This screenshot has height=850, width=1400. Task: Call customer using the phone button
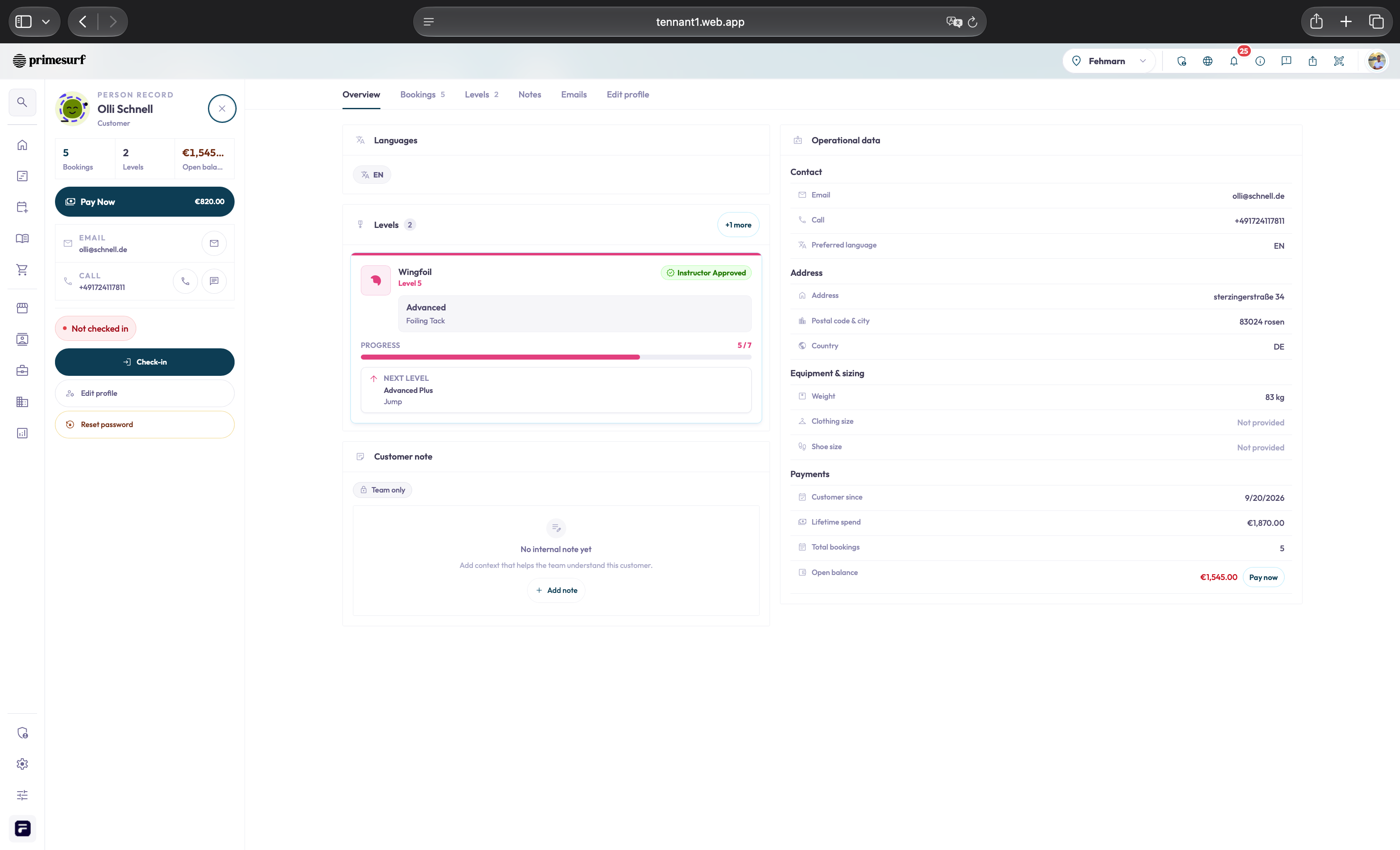(x=185, y=281)
